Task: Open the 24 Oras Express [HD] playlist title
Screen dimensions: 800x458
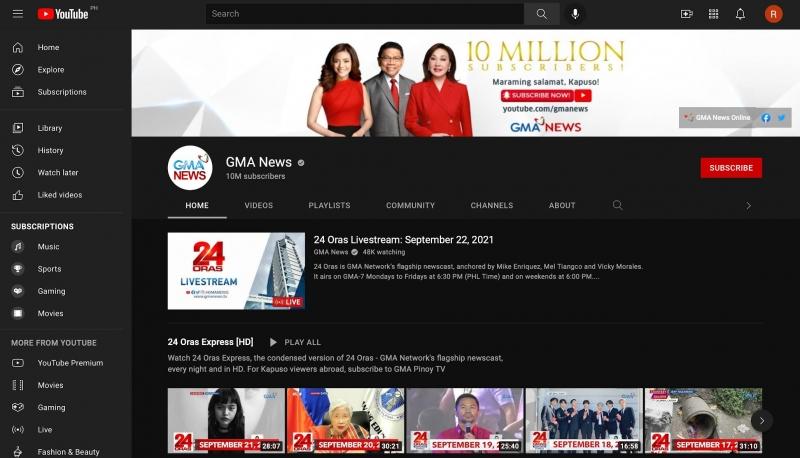Action: 210,342
